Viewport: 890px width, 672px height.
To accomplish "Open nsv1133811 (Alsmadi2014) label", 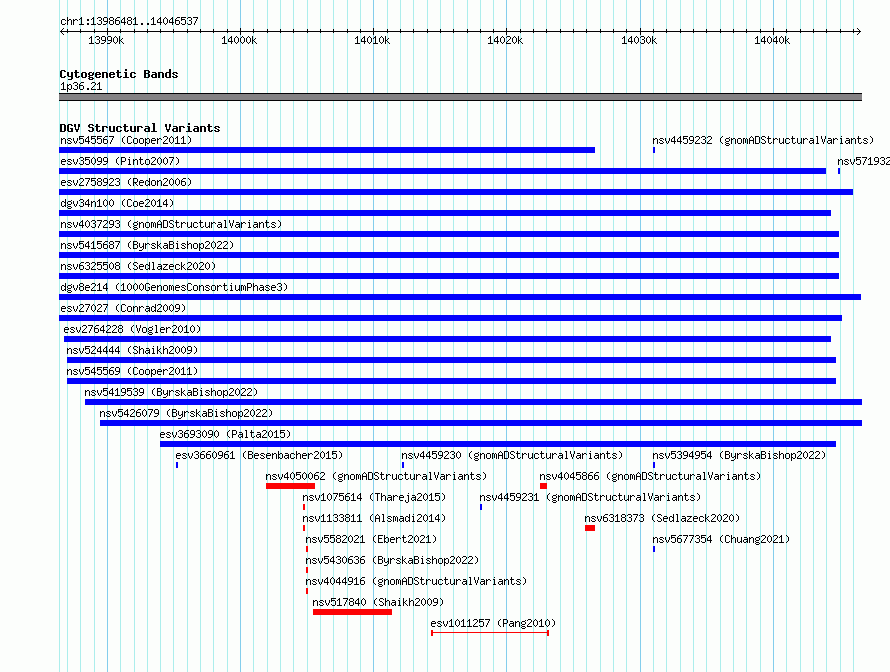I will pyautogui.click(x=374, y=518).
